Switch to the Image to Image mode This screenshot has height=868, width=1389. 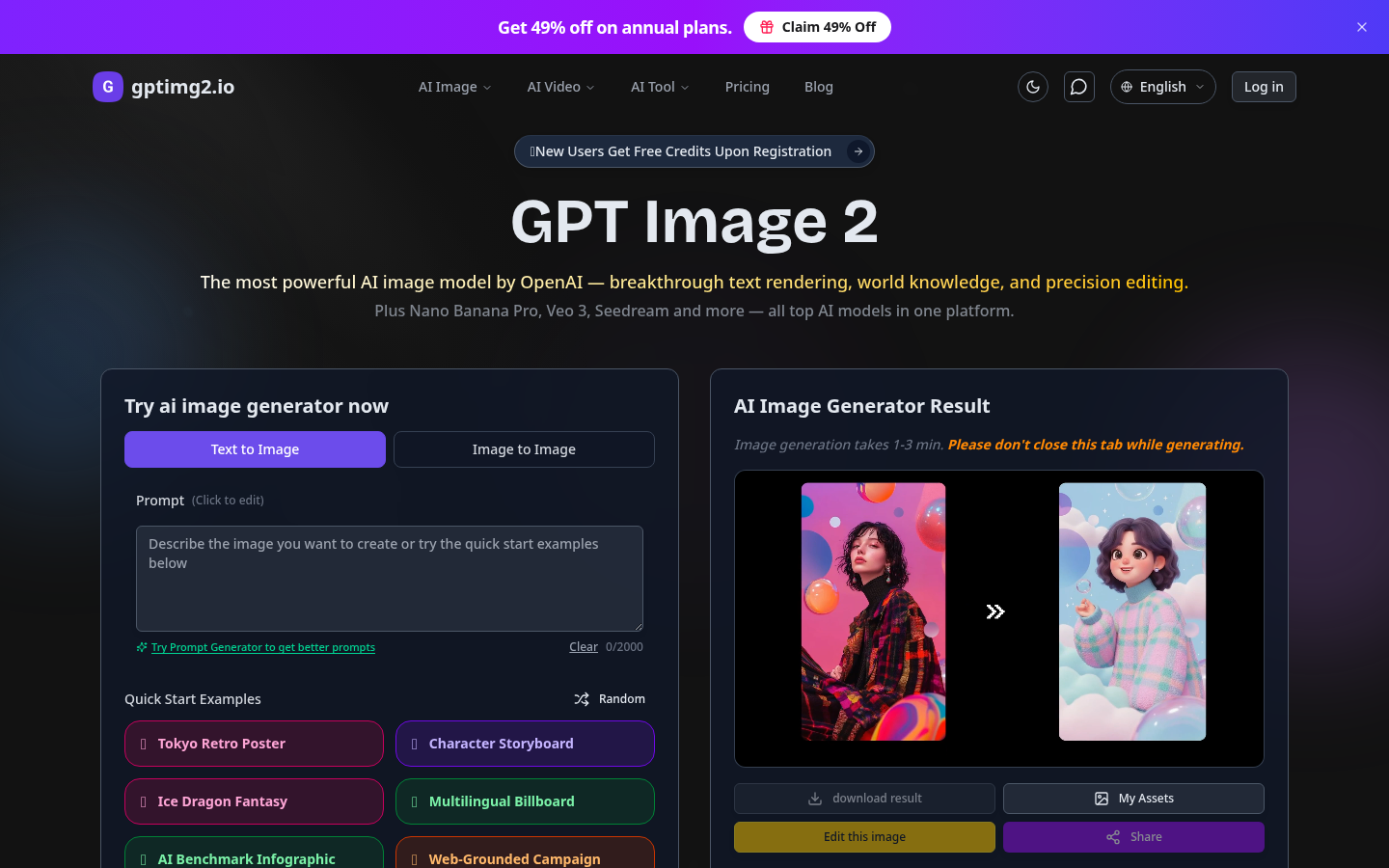pos(524,449)
